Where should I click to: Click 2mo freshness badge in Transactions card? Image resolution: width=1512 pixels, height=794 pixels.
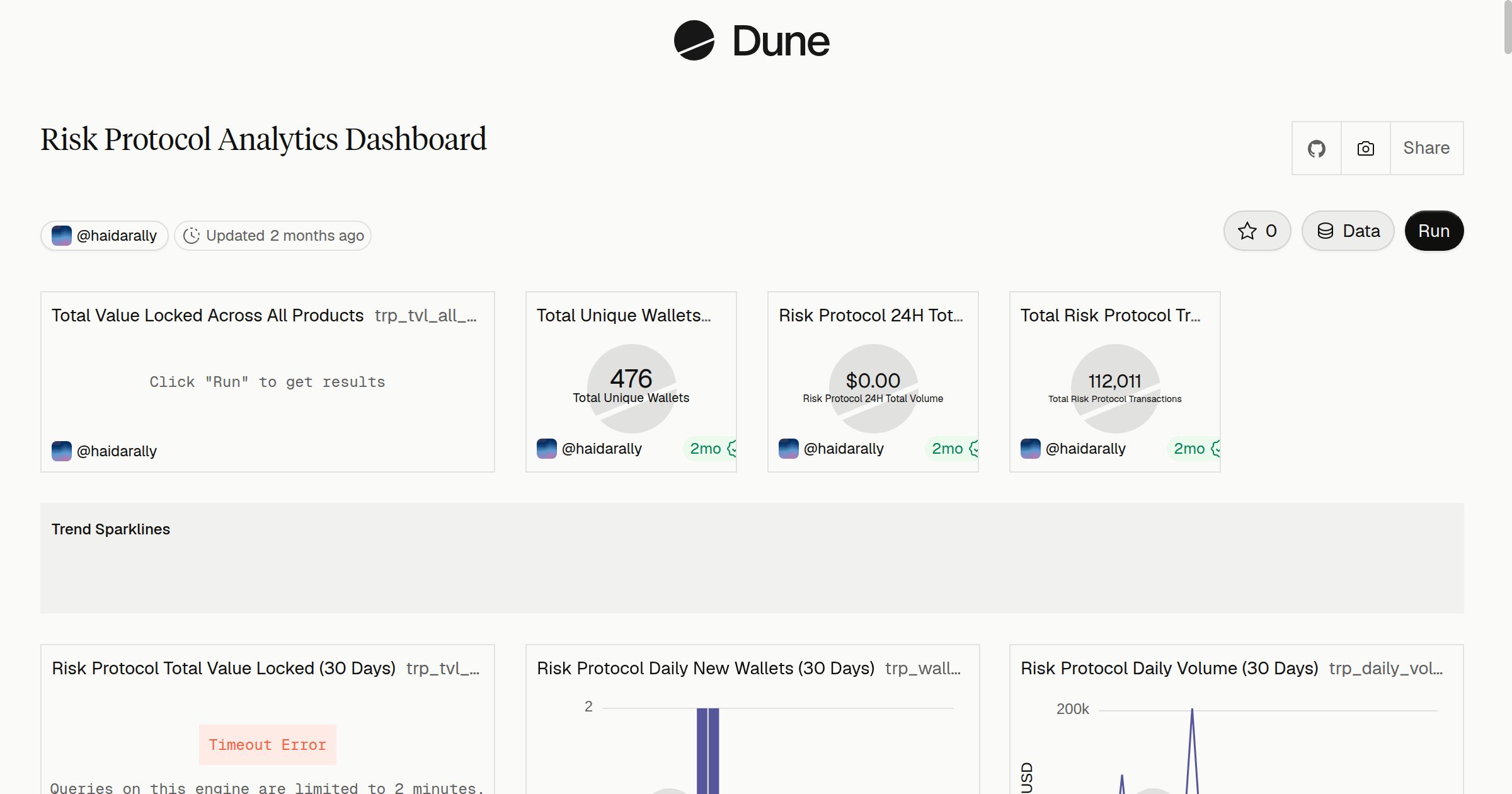pyautogui.click(x=1194, y=449)
